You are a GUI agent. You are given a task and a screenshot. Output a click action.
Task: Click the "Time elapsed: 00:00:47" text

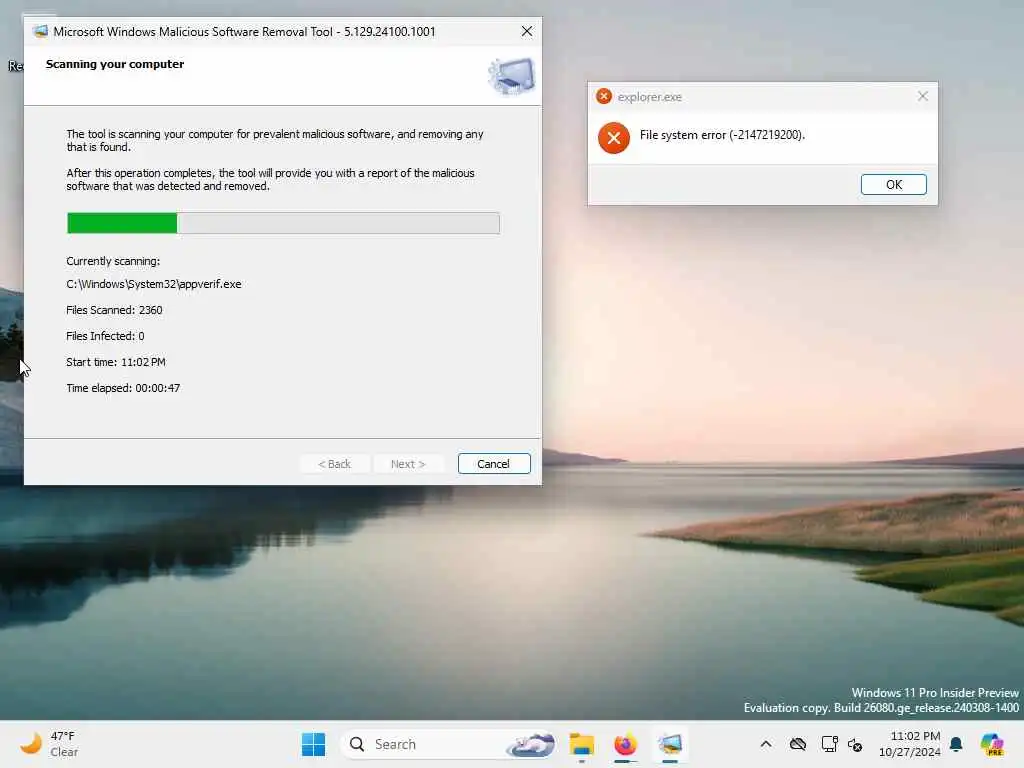point(123,388)
